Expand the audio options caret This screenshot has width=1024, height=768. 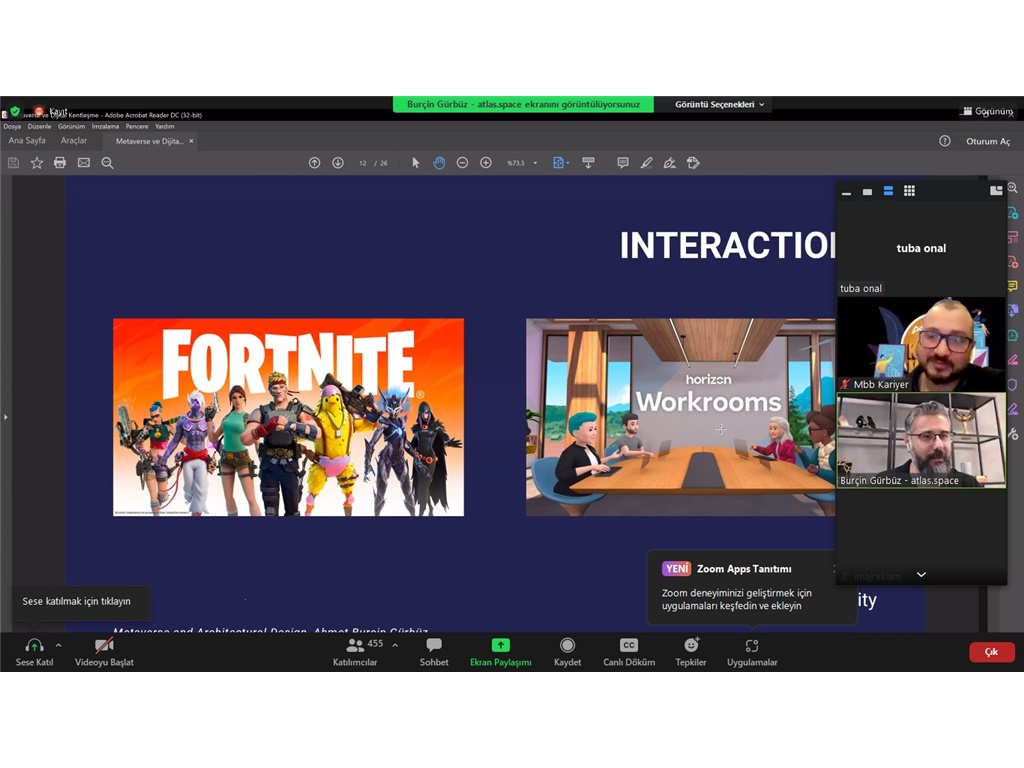click(59, 645)
